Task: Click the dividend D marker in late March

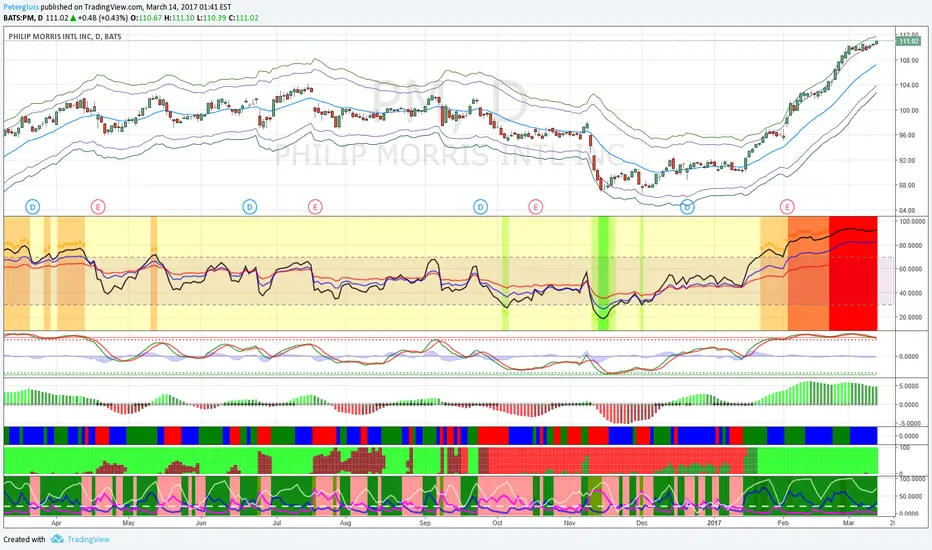Action: 32,207
